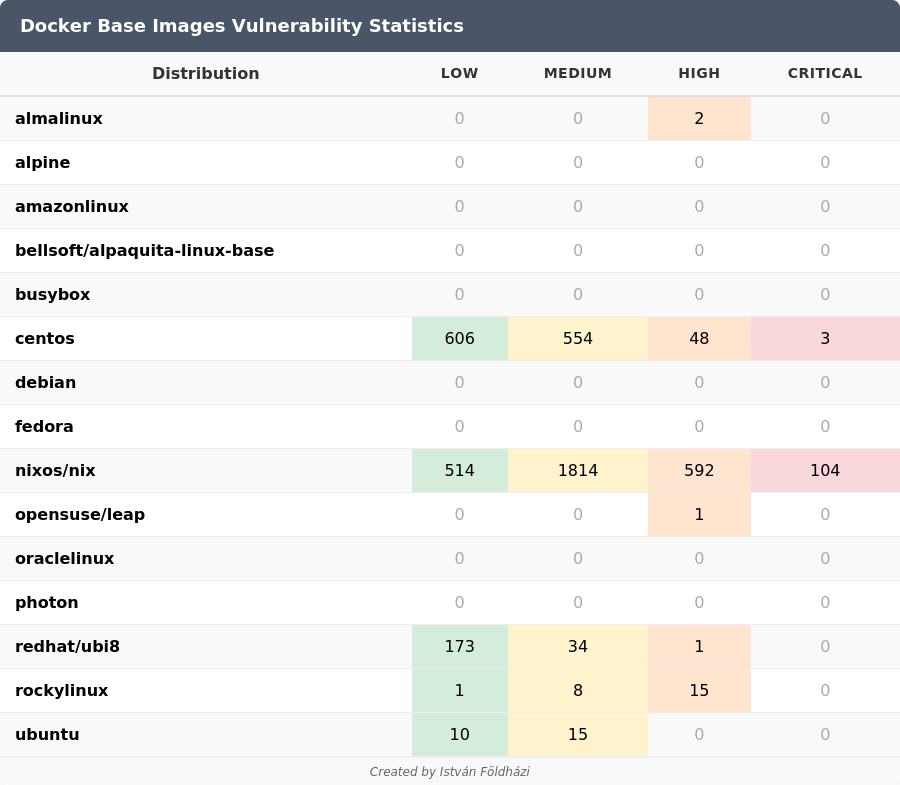Screen dimensions: 900x785
Task: Click the oraclelinux distribution name
Action: point(64,558)
